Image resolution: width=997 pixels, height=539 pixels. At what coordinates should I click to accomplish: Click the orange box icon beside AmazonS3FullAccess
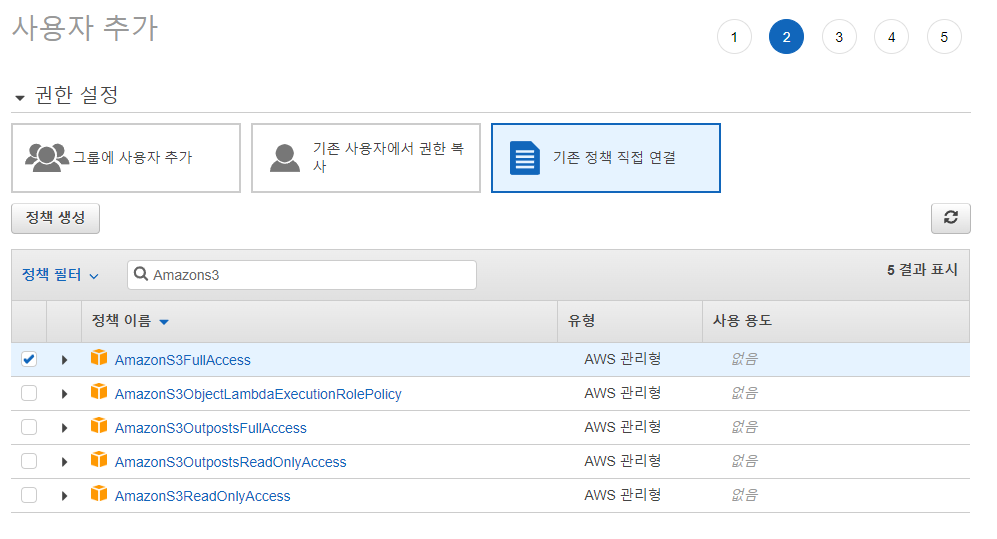pyautogui.click(x=99, y=358)
